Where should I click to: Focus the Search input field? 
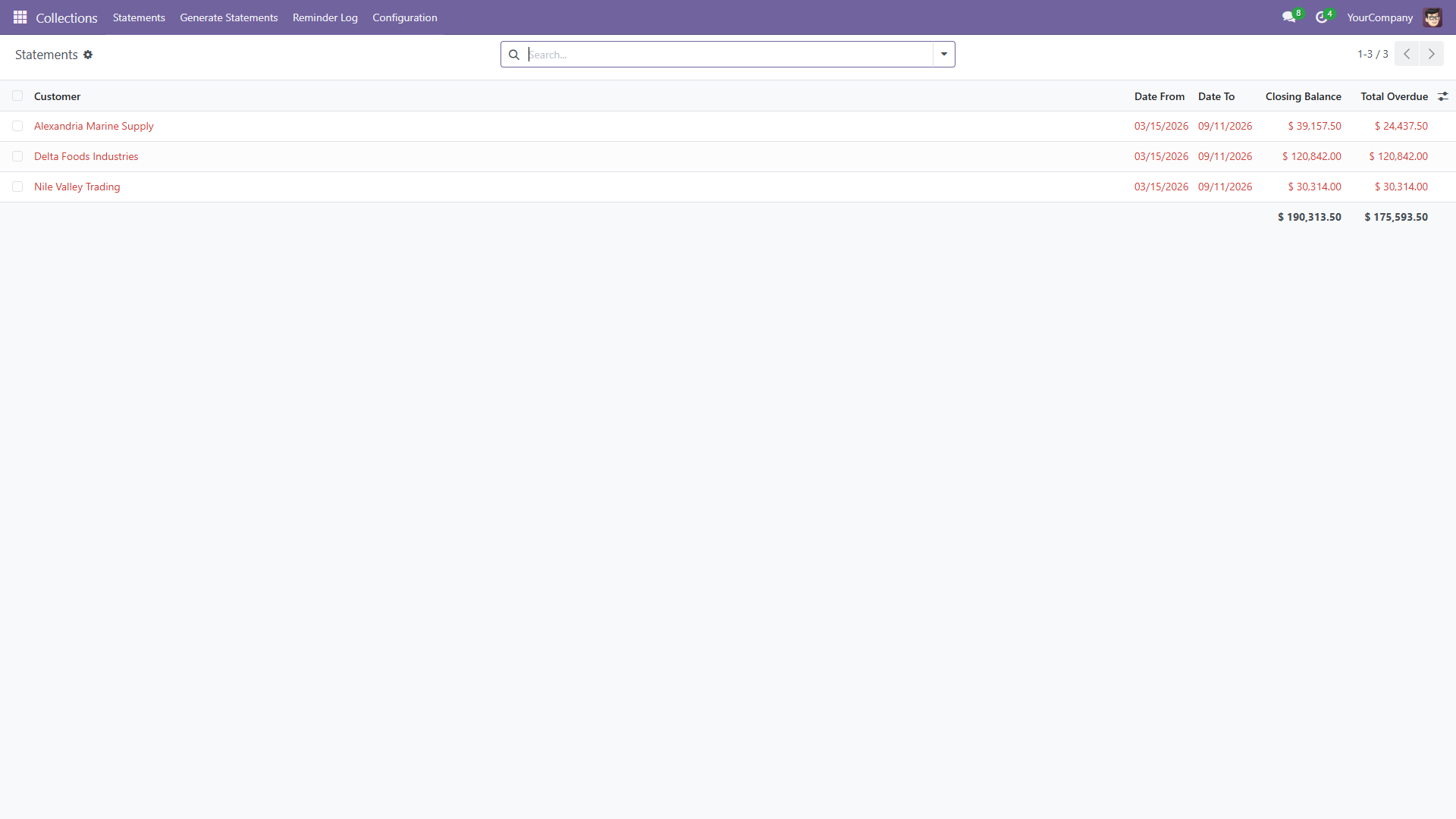coord(730,55)
